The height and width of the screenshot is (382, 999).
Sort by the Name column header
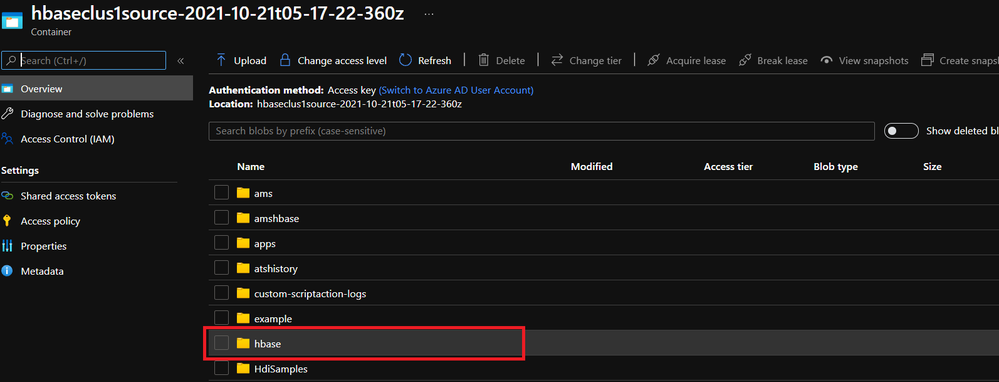click(251, 167)
